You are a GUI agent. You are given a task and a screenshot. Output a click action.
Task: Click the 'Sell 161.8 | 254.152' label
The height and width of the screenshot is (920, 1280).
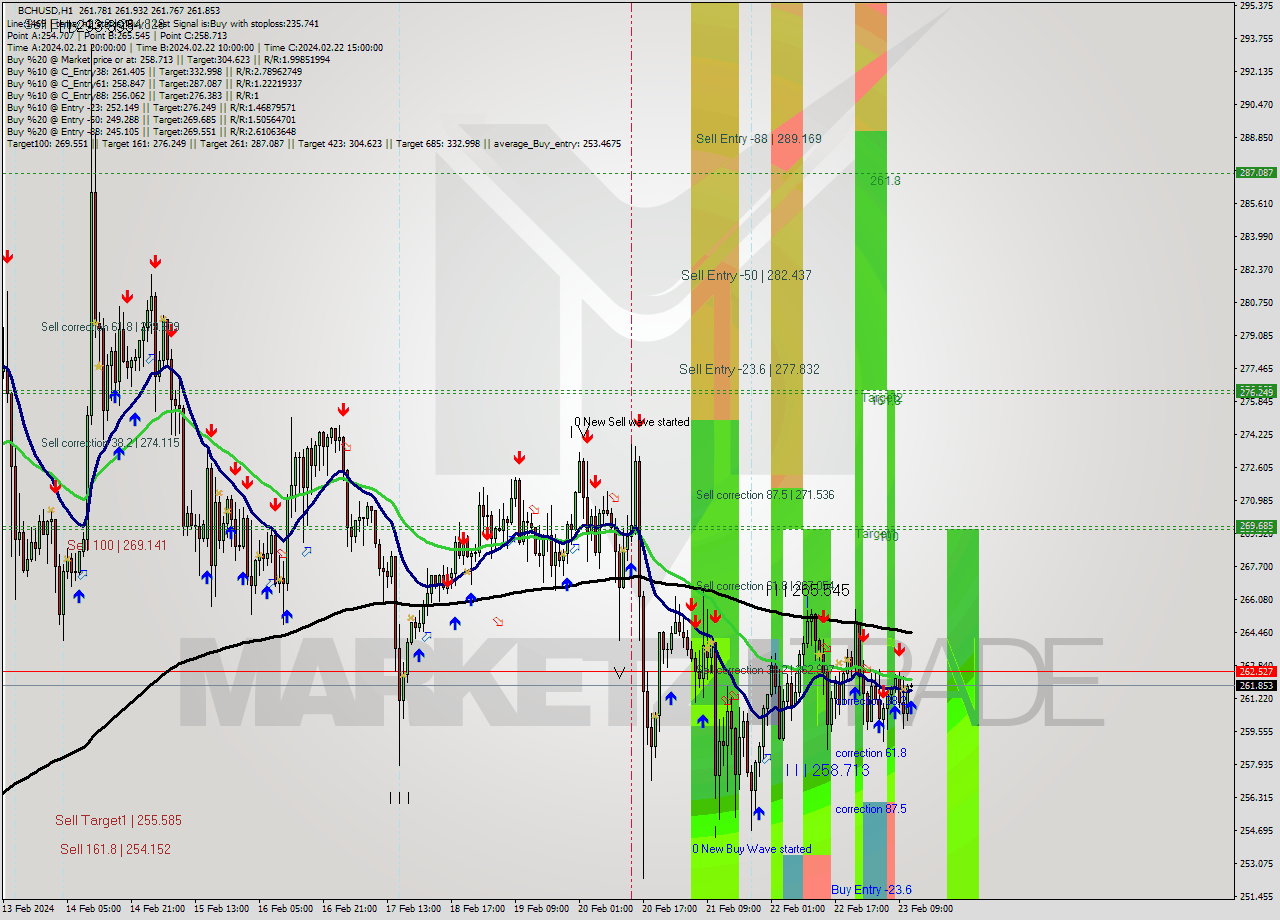pos(115,849)
